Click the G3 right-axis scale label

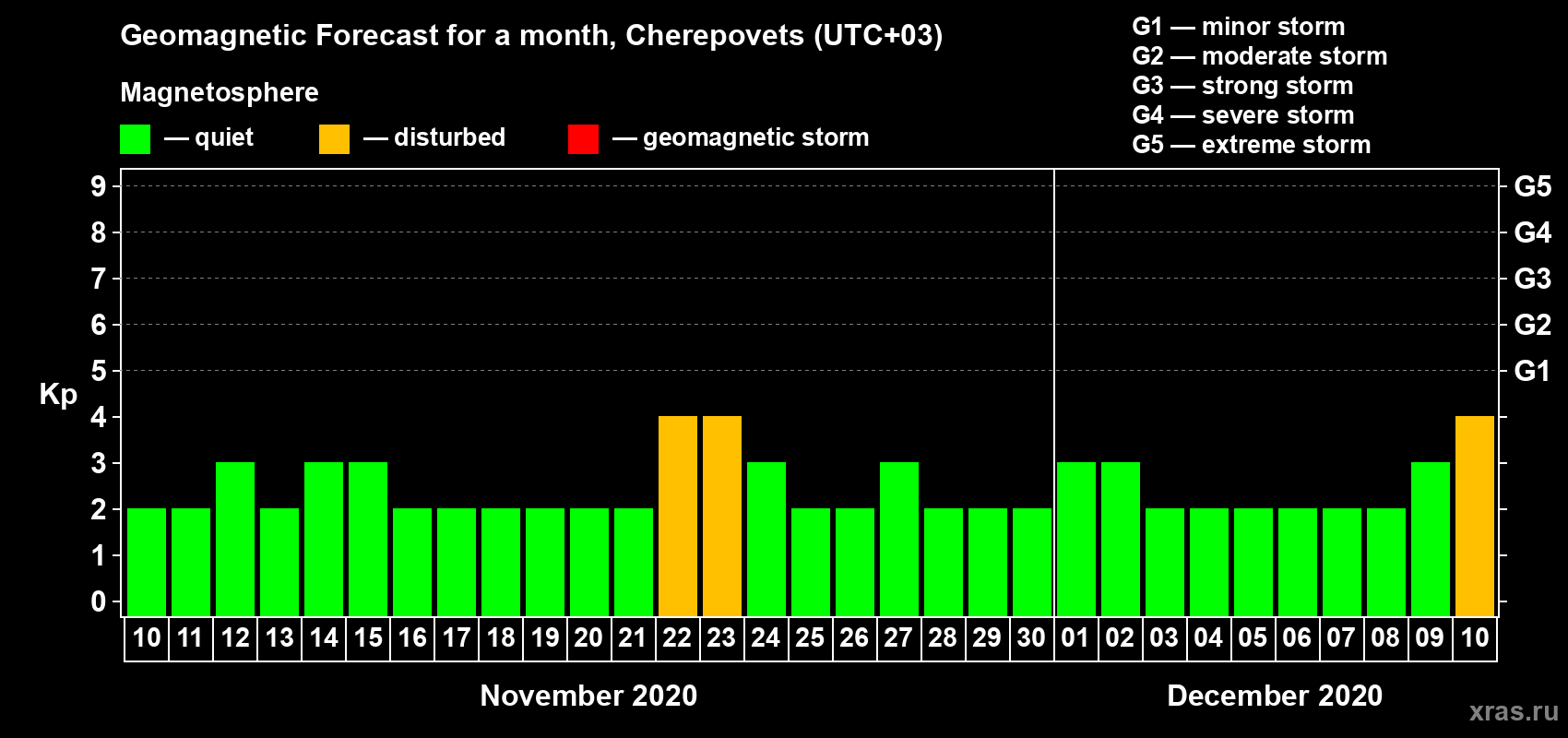(x=1532, y=279)
